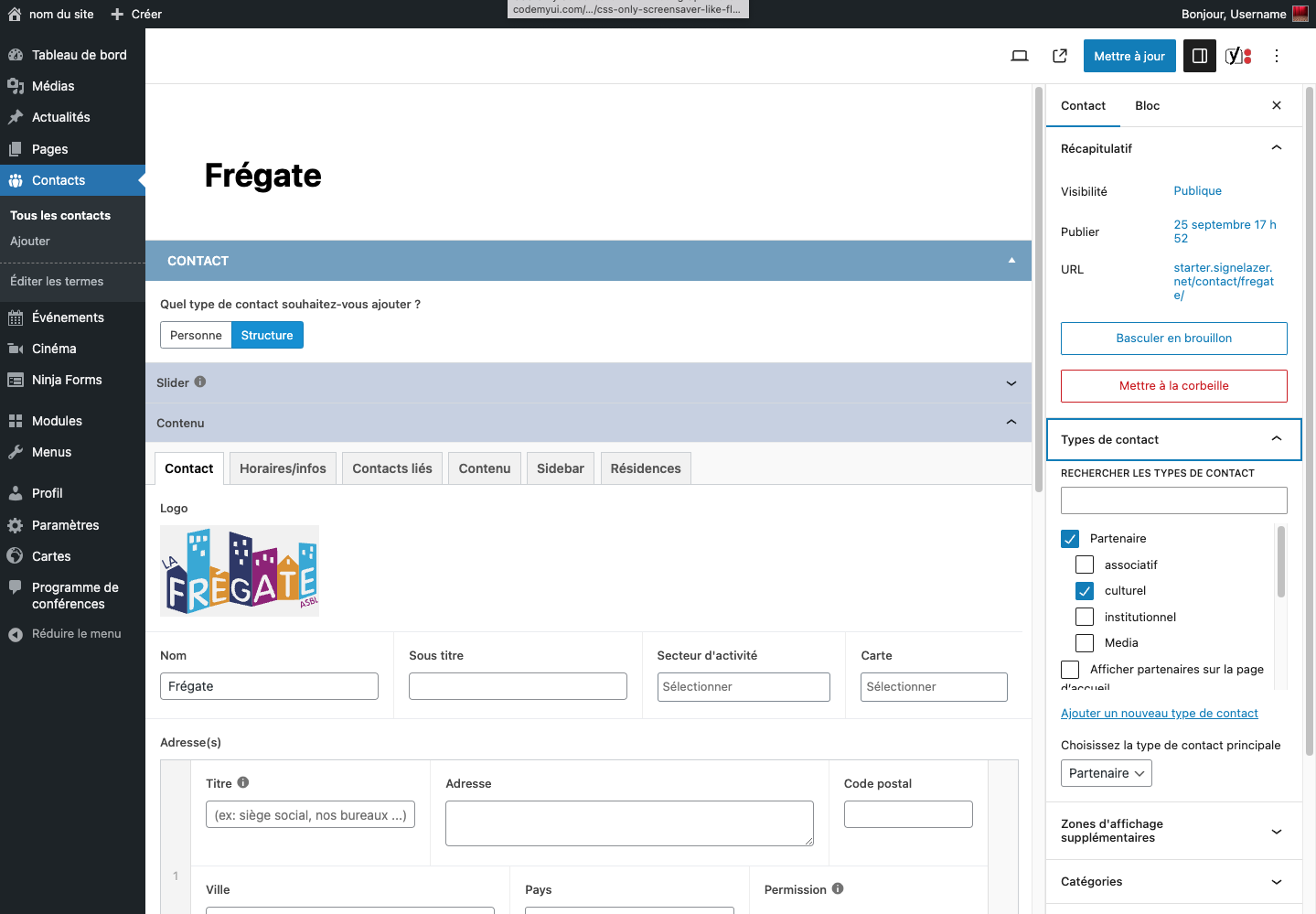Image resolution: width=1316 pixels, height=914 pixels.
Task: Click the Mettre à jour button
Action: [1129, 56]
